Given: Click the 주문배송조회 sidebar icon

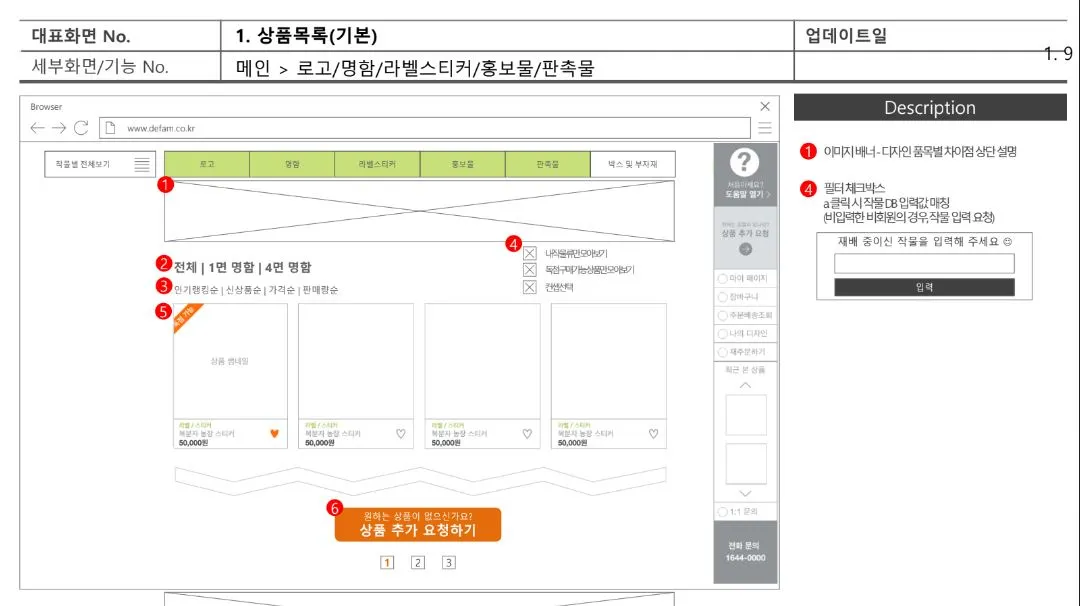Looking at the screenshot, I should pyautogui.click(x=745, y=315).
